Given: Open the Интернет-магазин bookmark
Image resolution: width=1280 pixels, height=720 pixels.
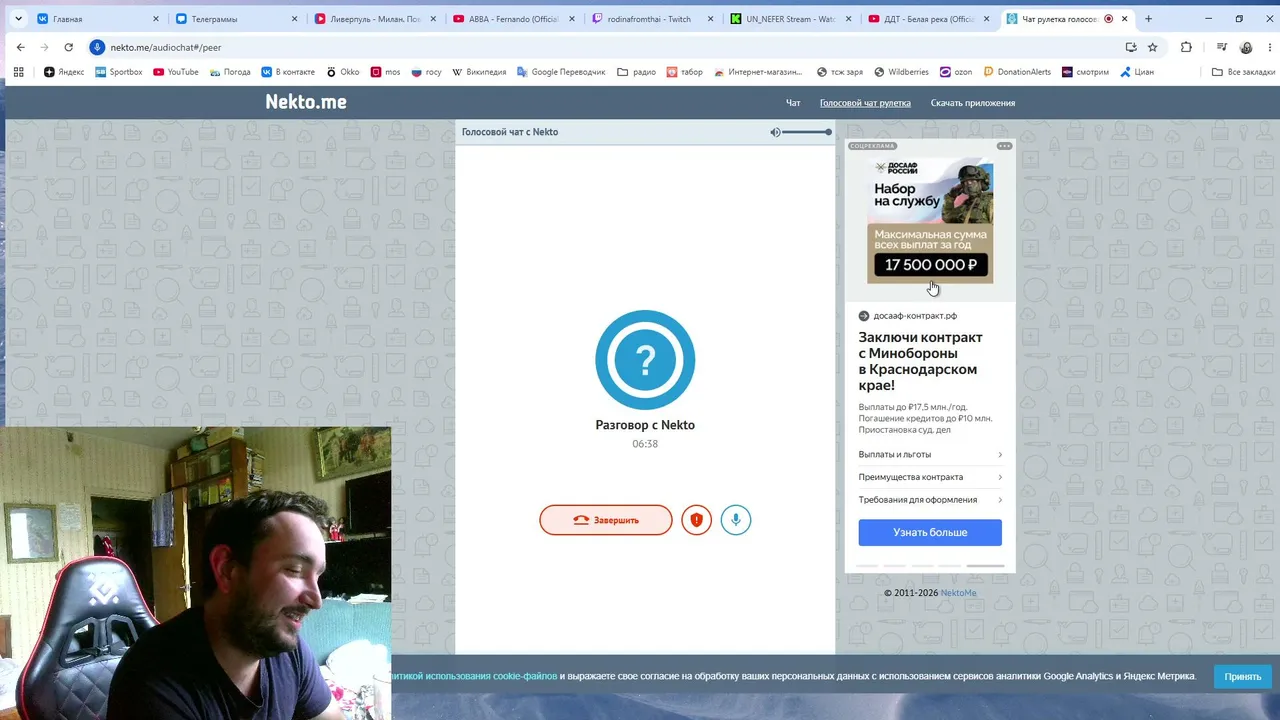Looking at the screenshot, I should 758,72.
